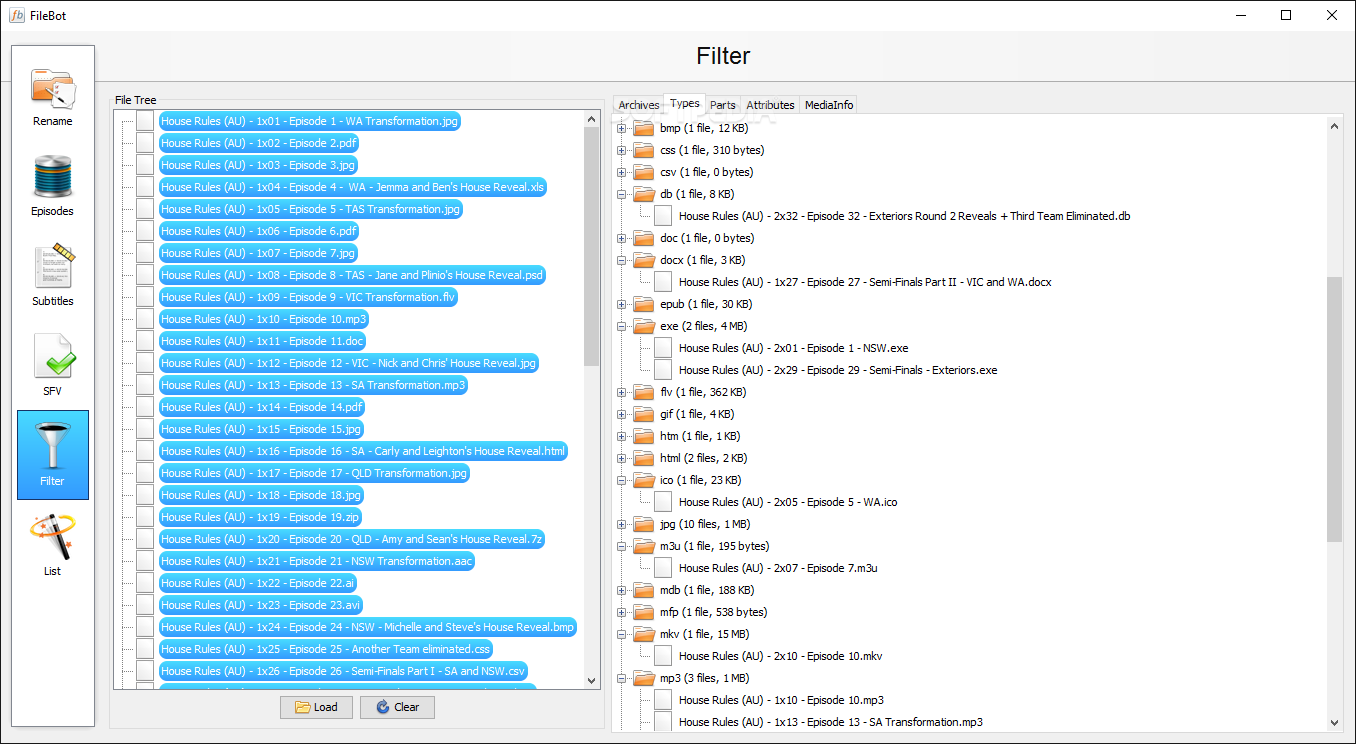The image size is (1356, 744).
Task: Click the Types panel scrollbar thumb
Action: pyautogui.click(x=1334, y=410)
